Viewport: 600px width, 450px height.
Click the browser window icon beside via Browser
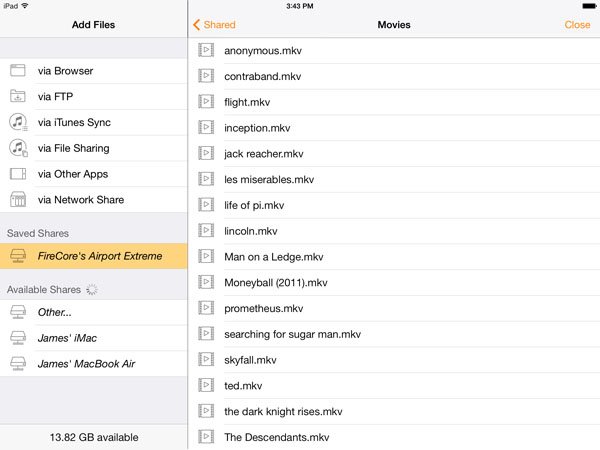pyautogui.click(x=18, y=70)
